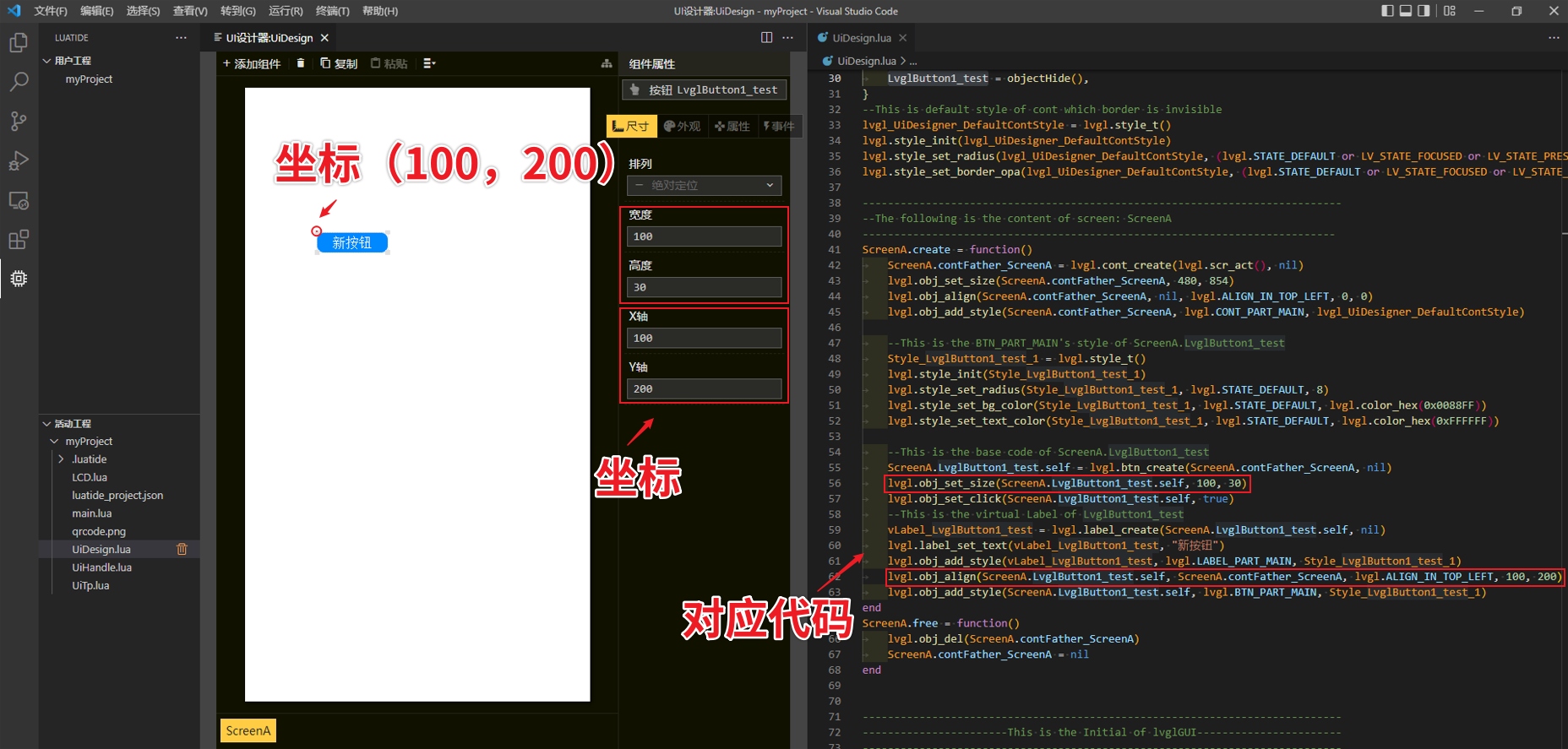
Task: Open the 转到(G) menu
Action: coord(237,11)
